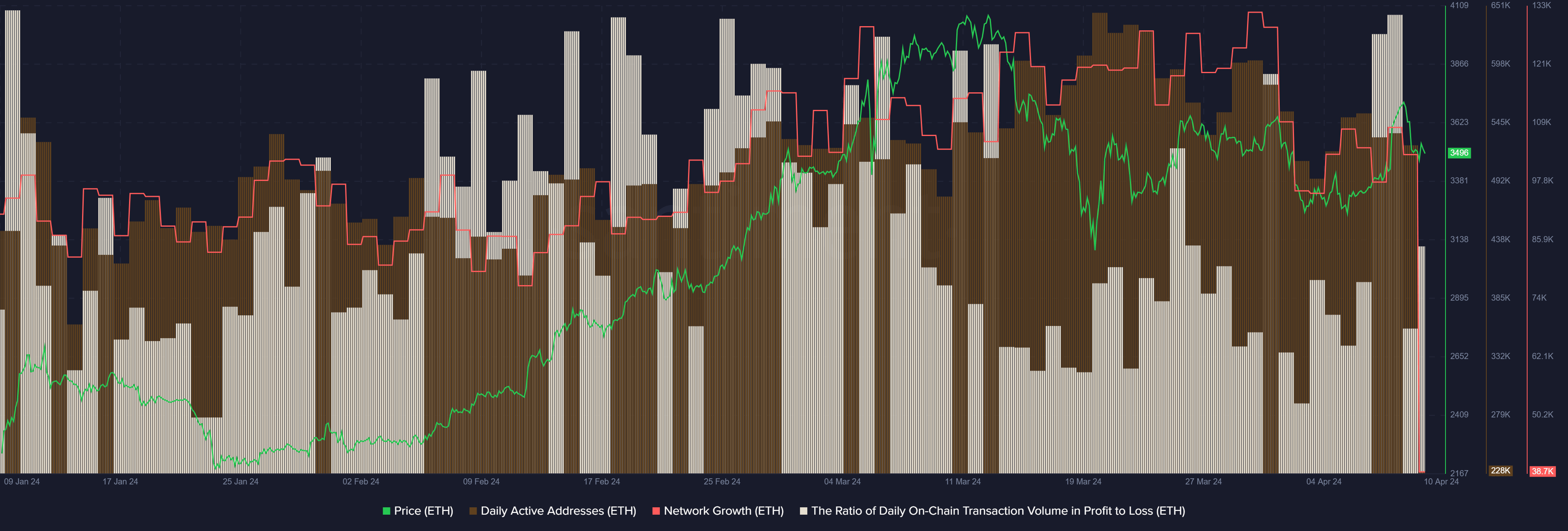Image resolution: width=1568 pixels, height=531 pixels.
Task: Click the 3381 price axis label
Action: click(1459, 181)
